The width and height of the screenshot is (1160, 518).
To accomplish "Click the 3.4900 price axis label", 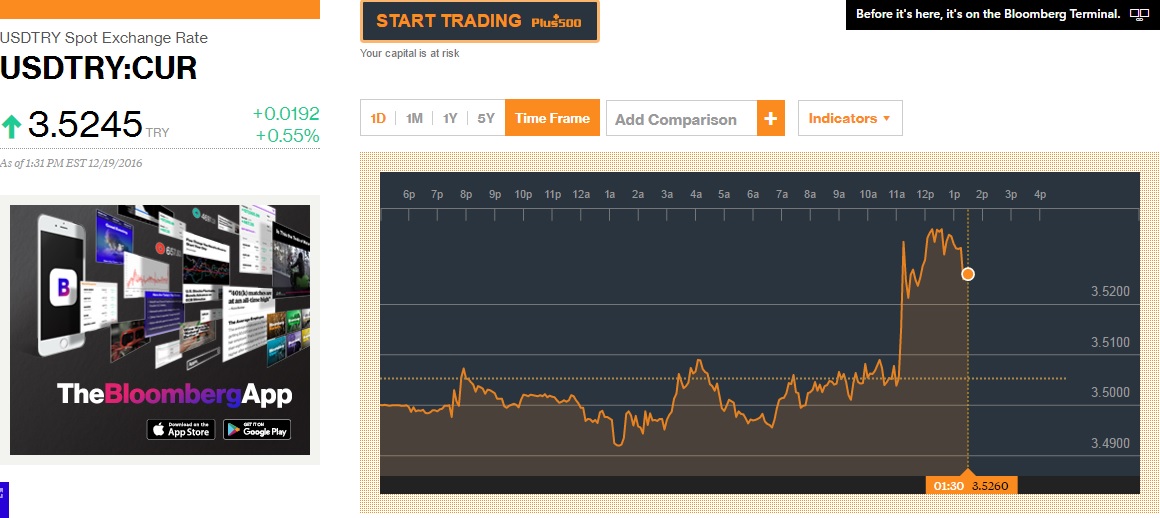I will pos(1110,443).
